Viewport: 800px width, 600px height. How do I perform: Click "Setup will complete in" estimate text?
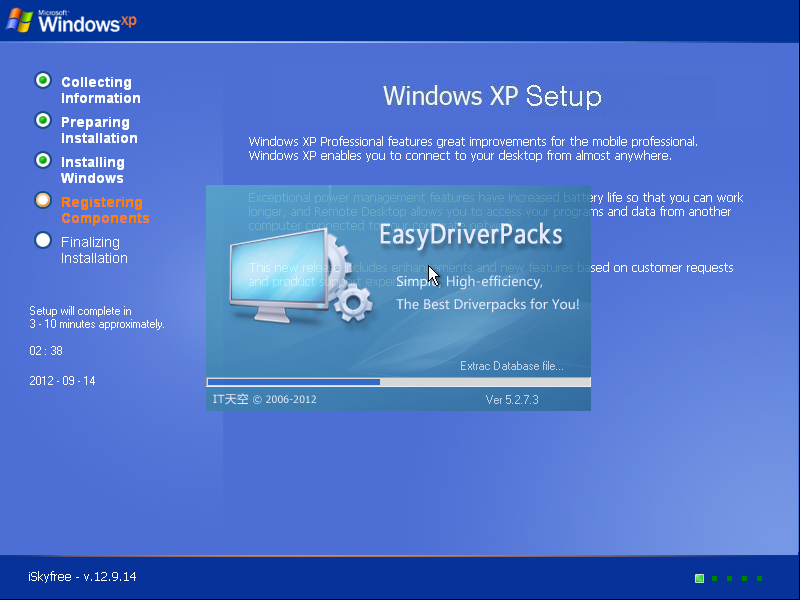[80, 311]
